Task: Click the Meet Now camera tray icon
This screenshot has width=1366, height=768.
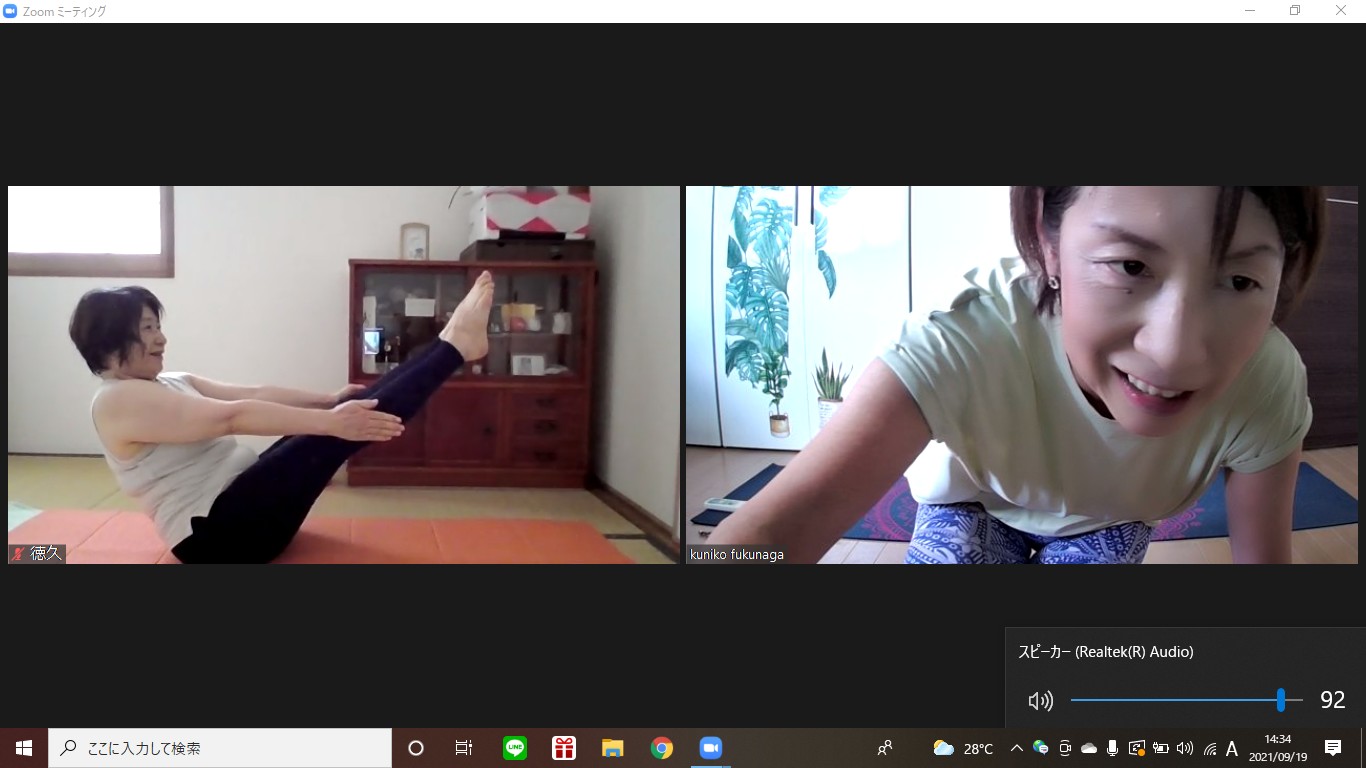Action: pos(1065,748)
